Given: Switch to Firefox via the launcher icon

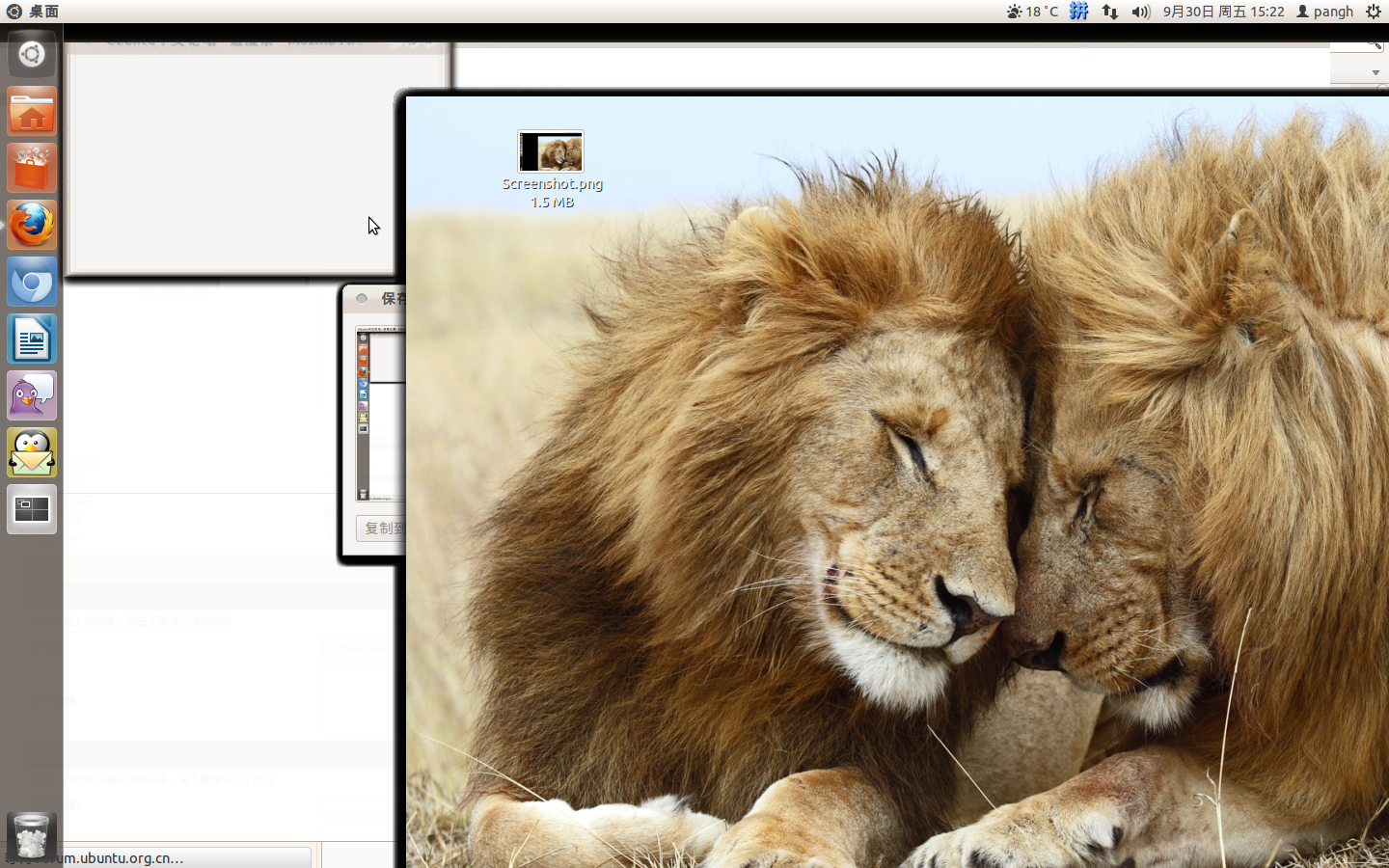Looking at the screenshot, I should tap(32, 225).
